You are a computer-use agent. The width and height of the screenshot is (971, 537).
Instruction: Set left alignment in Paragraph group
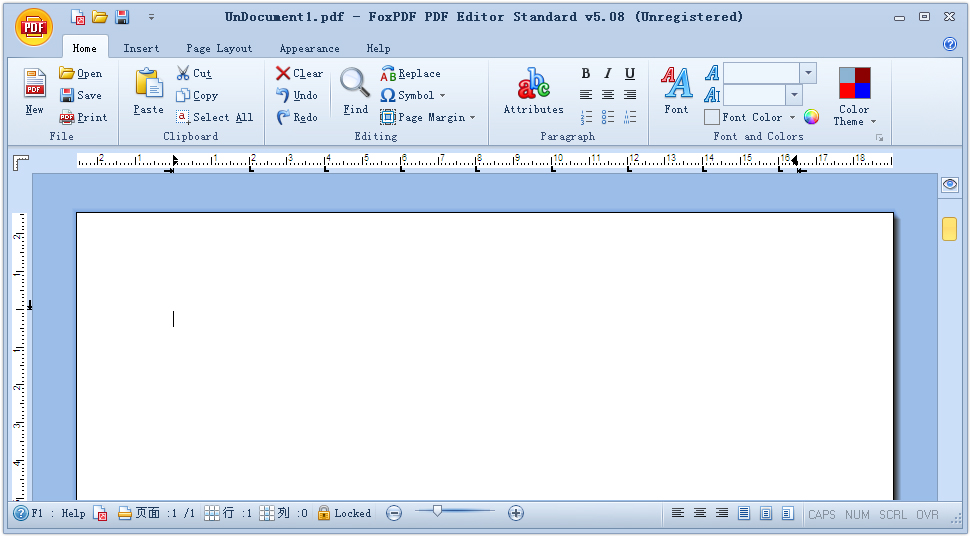point(586,95)
